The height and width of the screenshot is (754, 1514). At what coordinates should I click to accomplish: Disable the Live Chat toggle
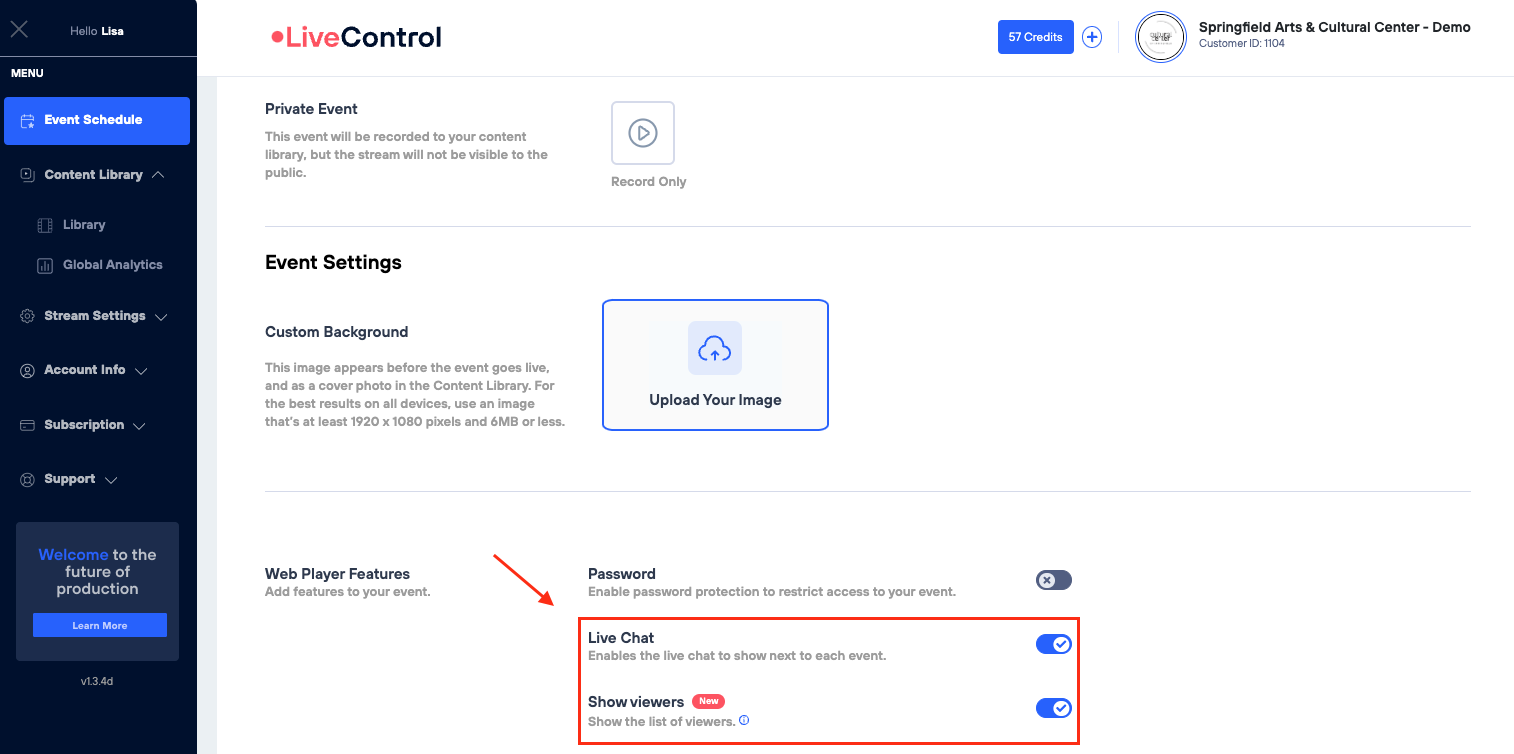click(x=1053, y=644)
